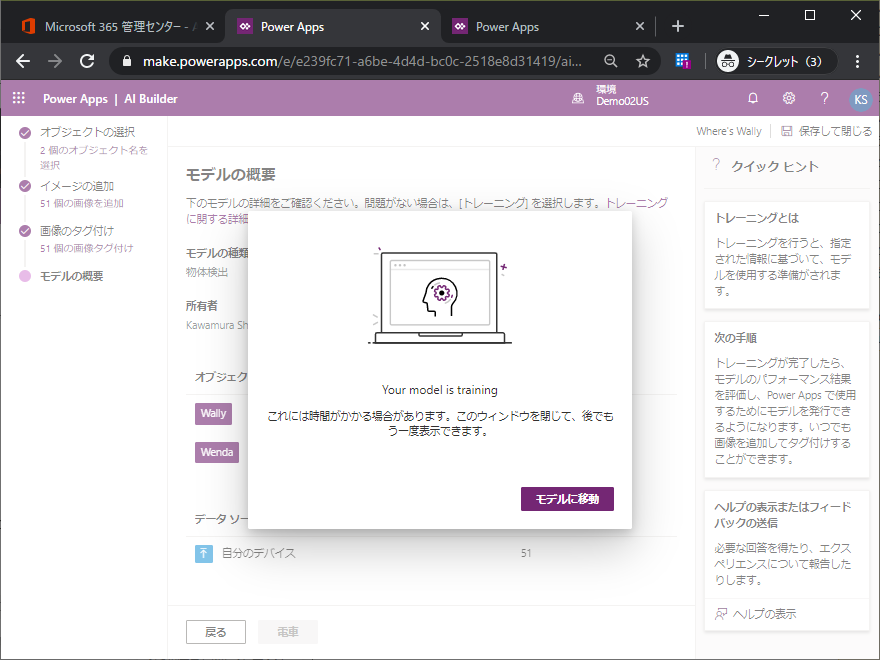Open the Power Apps app launcher waffle

click(x=19, y=98)
